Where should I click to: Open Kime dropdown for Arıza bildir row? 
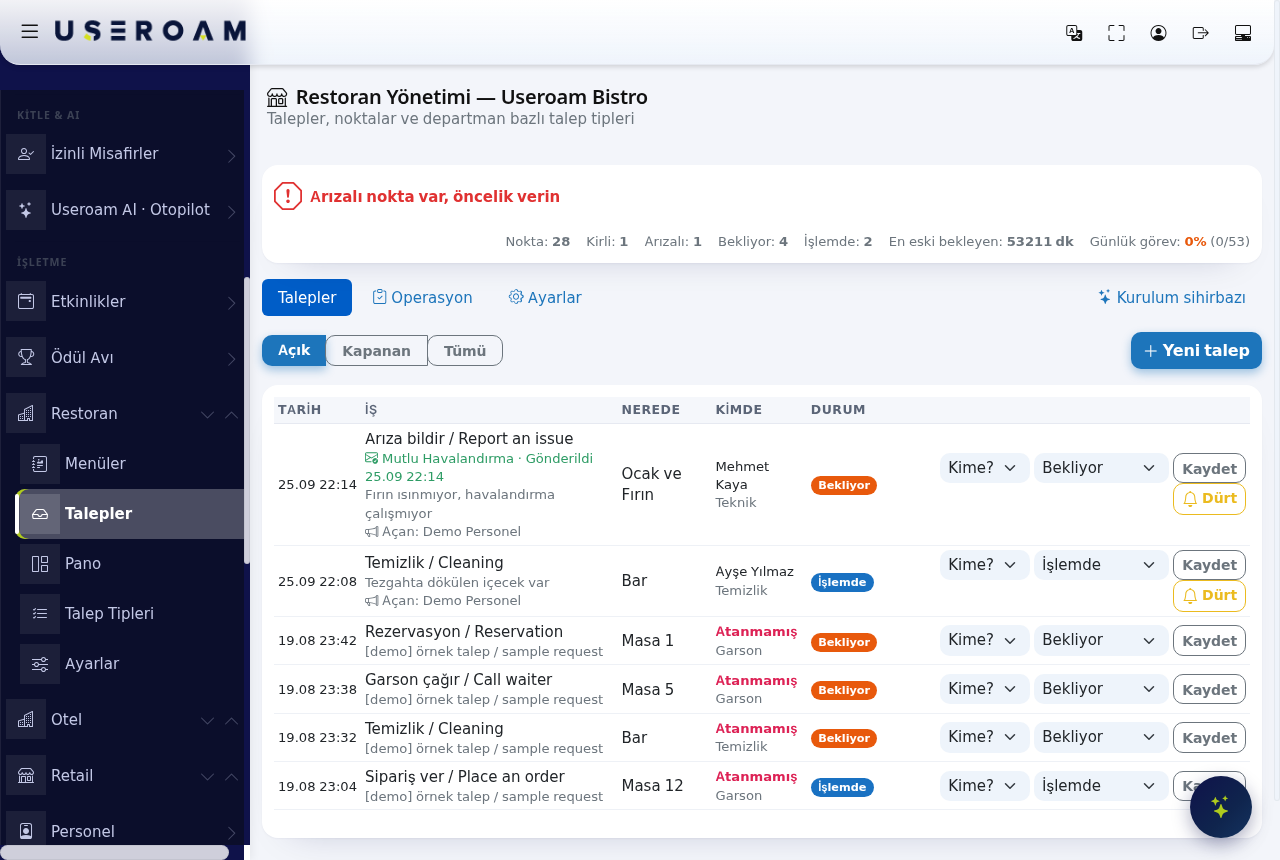pyautogui.click(x=984, y=468)
